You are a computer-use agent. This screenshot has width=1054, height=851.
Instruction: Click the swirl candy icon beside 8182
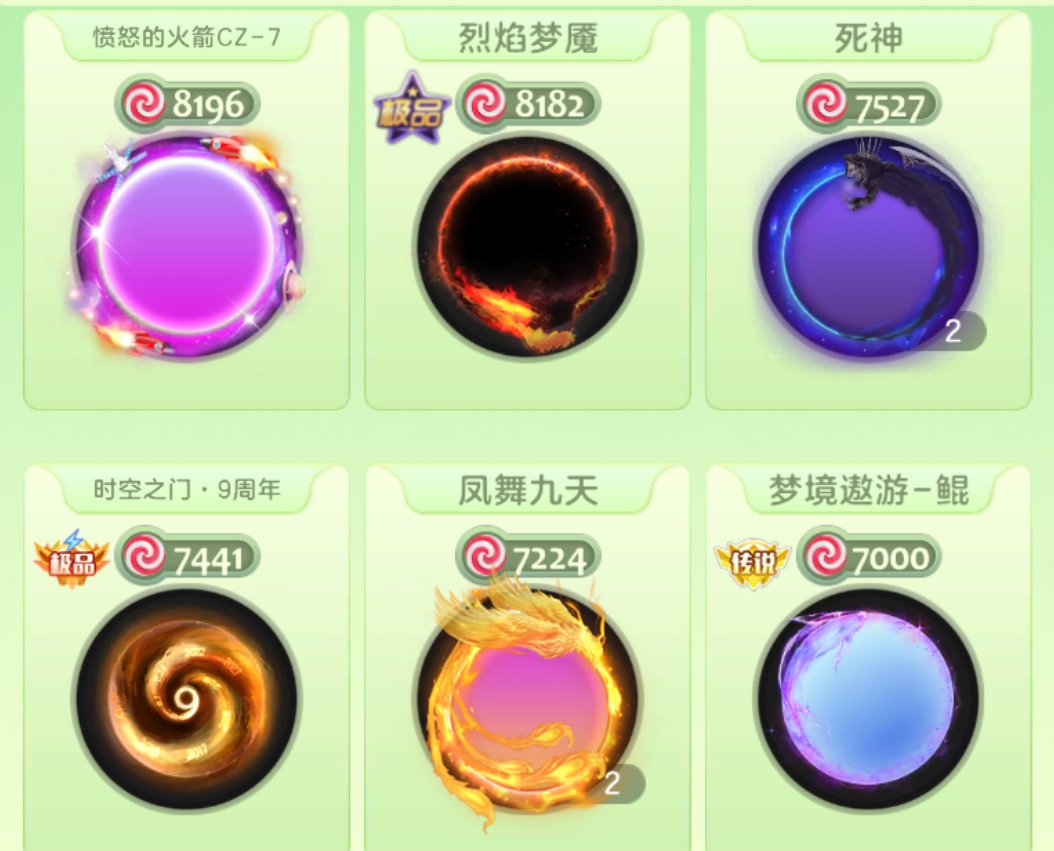pyautogui.click(x=485, y=104)
